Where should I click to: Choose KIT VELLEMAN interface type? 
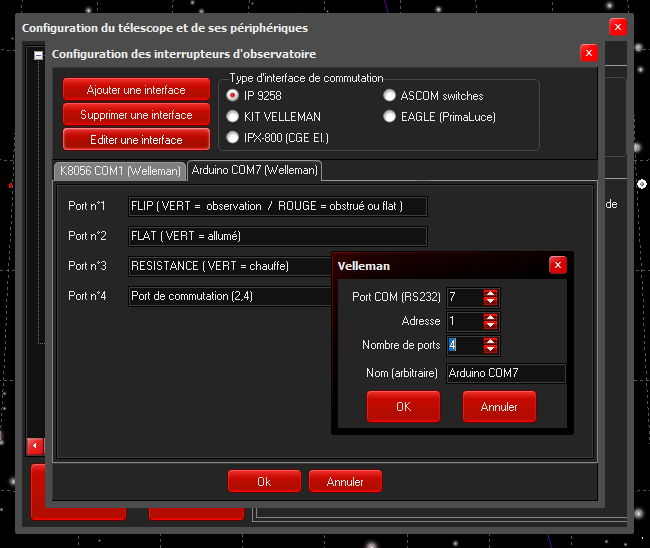coord(233,116)
